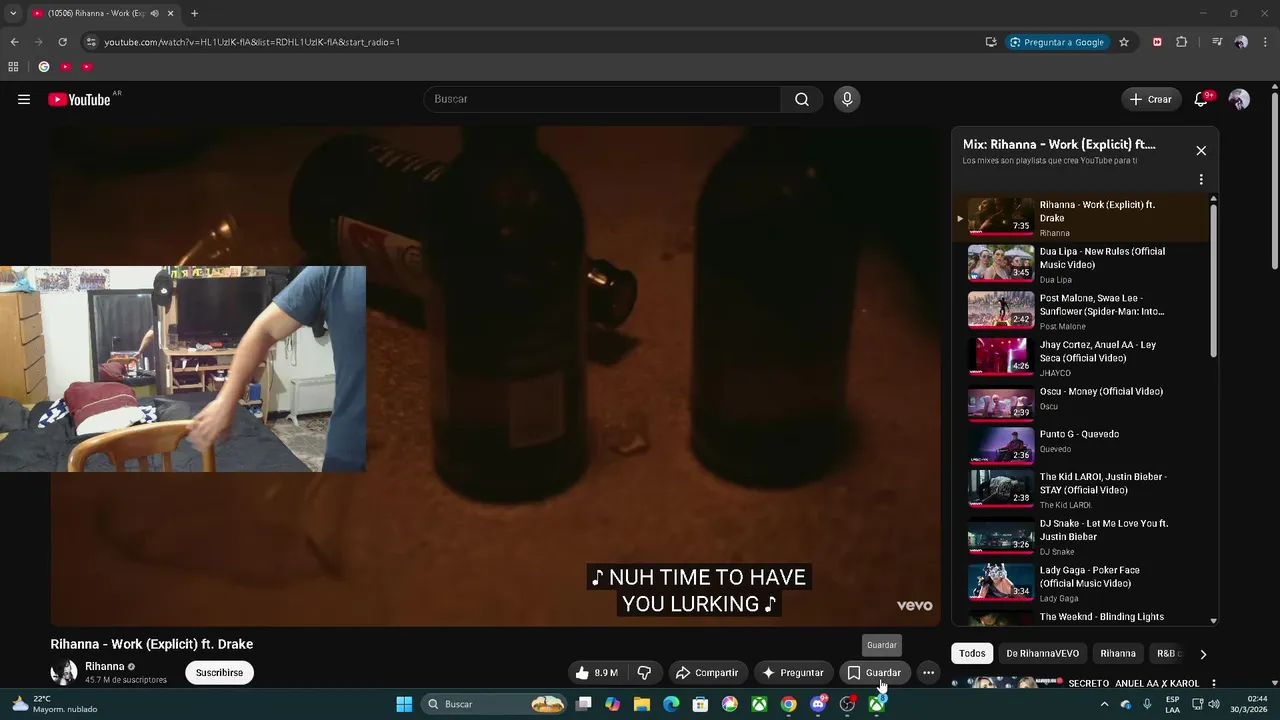Image resolution: width=1280 pixels, height=720 pixels.
Task: Open Microsoft Edge from the taskbar
Action: point(671,704)
